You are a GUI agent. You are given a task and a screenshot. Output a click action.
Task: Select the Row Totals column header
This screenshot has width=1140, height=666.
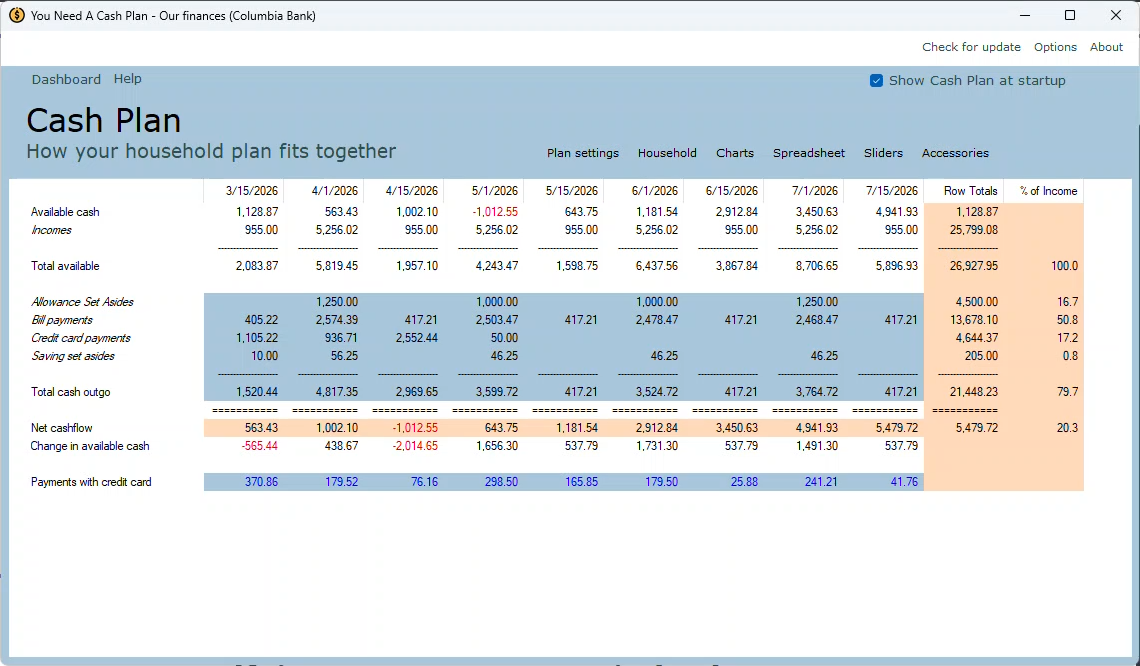tap(970, 191)
